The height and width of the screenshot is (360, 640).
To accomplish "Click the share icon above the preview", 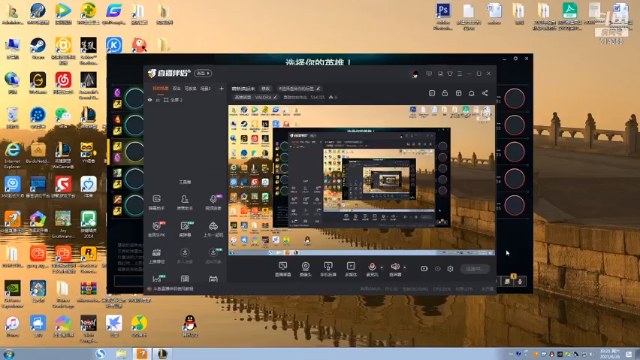I will click(x=484, y=93).
